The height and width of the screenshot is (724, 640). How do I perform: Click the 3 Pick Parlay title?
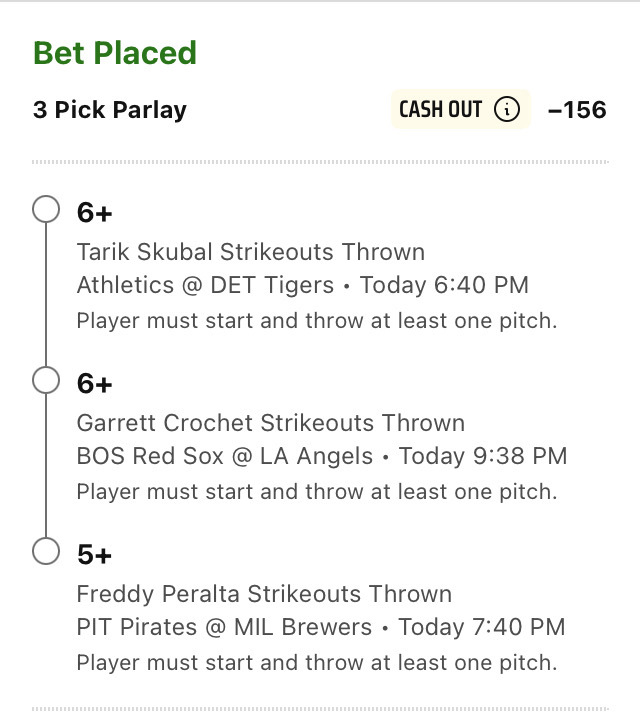coord(110,110)
